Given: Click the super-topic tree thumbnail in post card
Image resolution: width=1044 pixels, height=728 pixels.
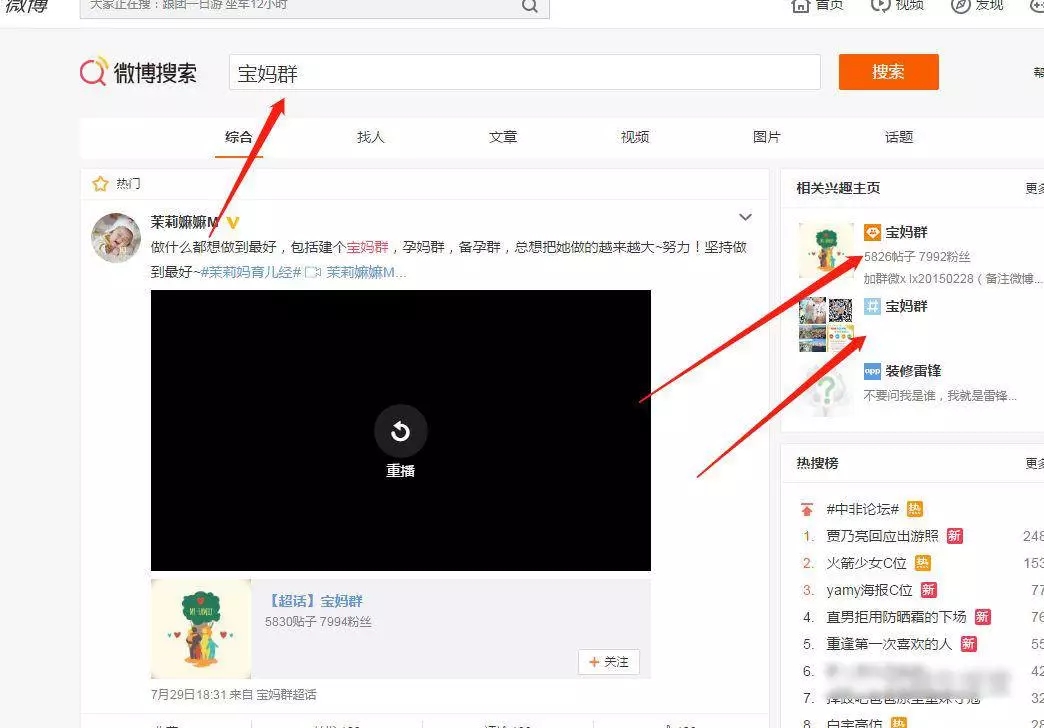Looking at the screenshot, I should click(x=201, y=629).
